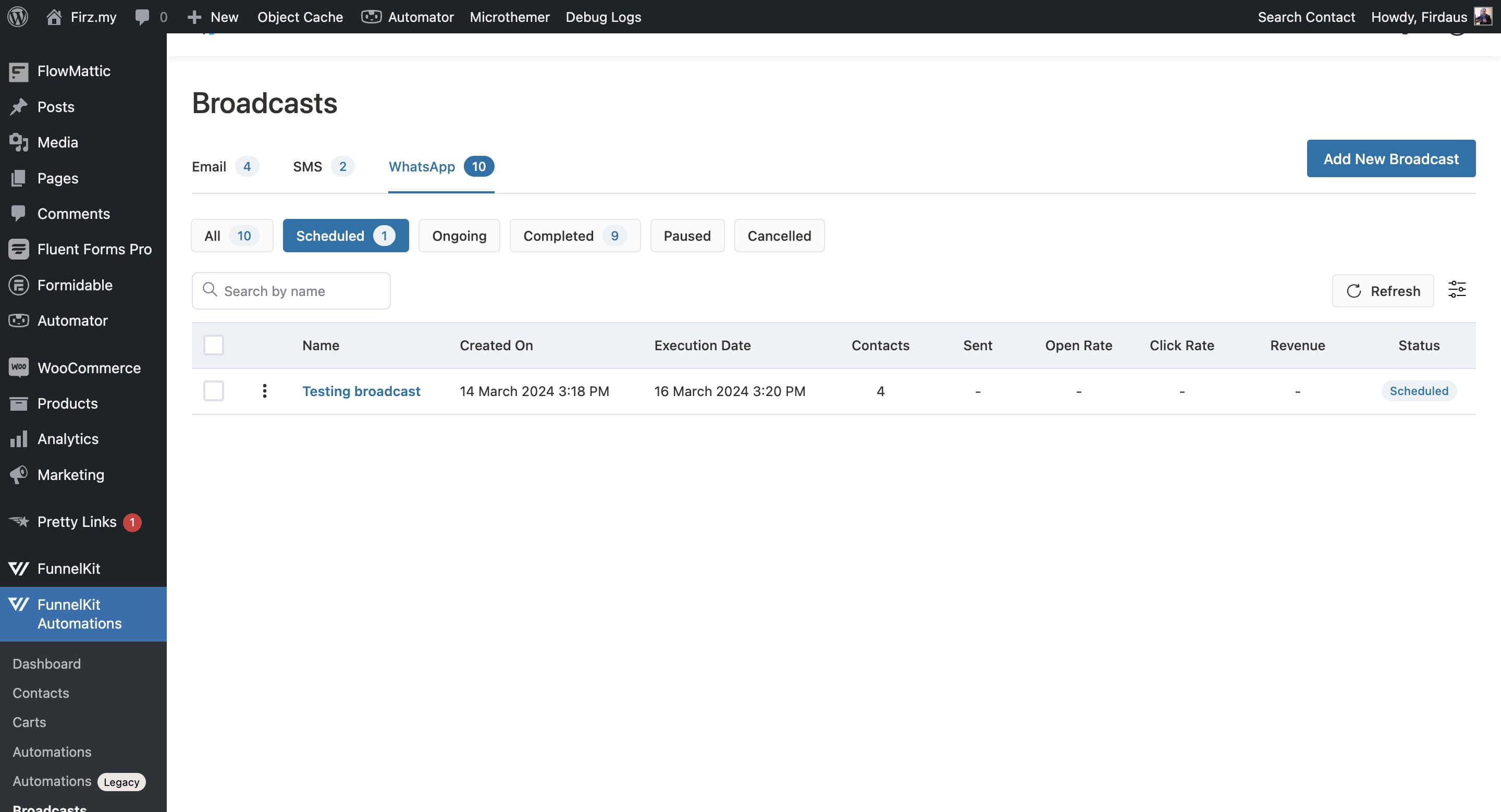
Task: Click the plus New icon in admin bar
Action: pyautogui.click(x=194, y=17)
